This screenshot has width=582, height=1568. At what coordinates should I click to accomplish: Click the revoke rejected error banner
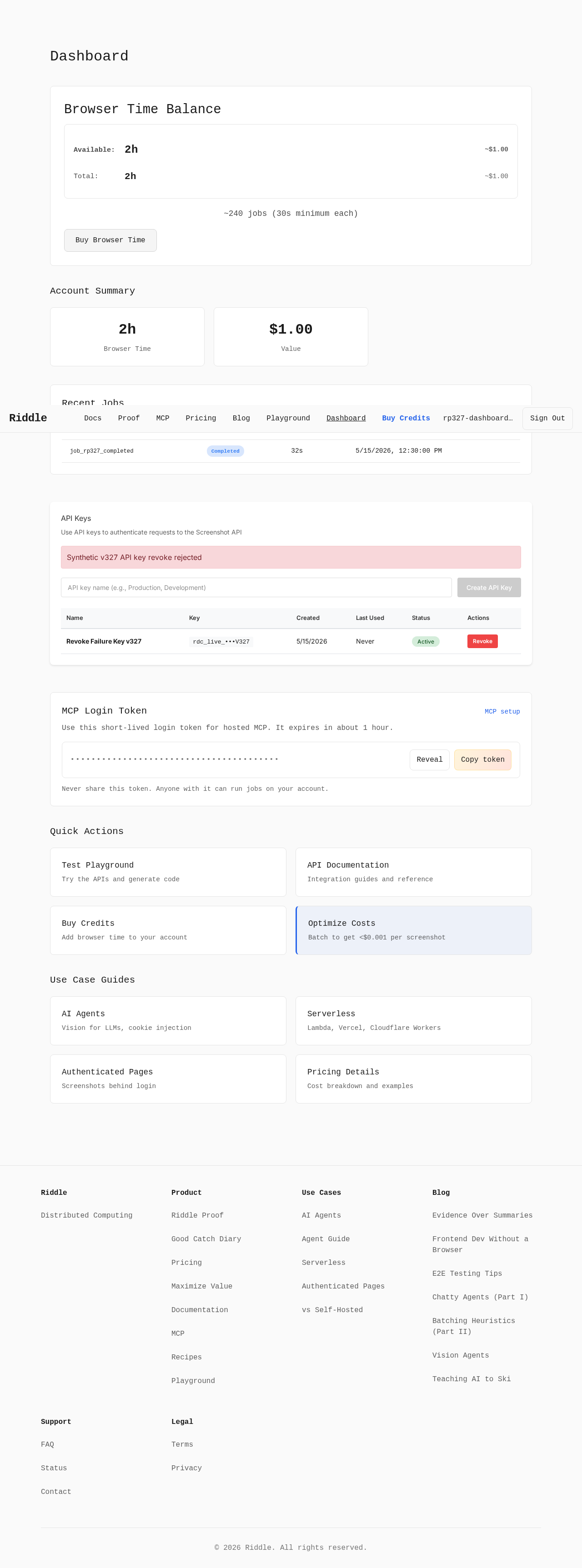(x=291, y=558)
